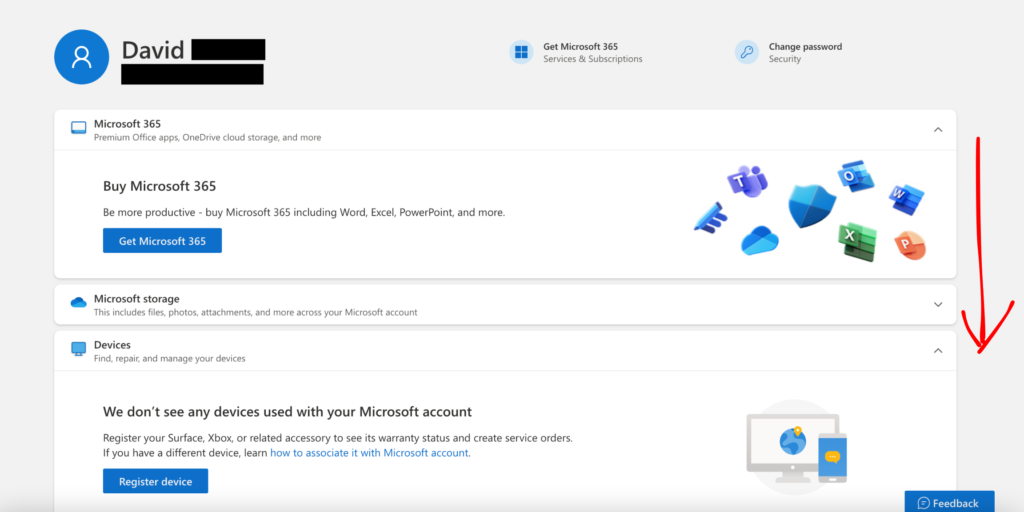The width and height of the screenshot is (1024, 512).
Task: Collapse the Devices section
Action: point(937,350)
